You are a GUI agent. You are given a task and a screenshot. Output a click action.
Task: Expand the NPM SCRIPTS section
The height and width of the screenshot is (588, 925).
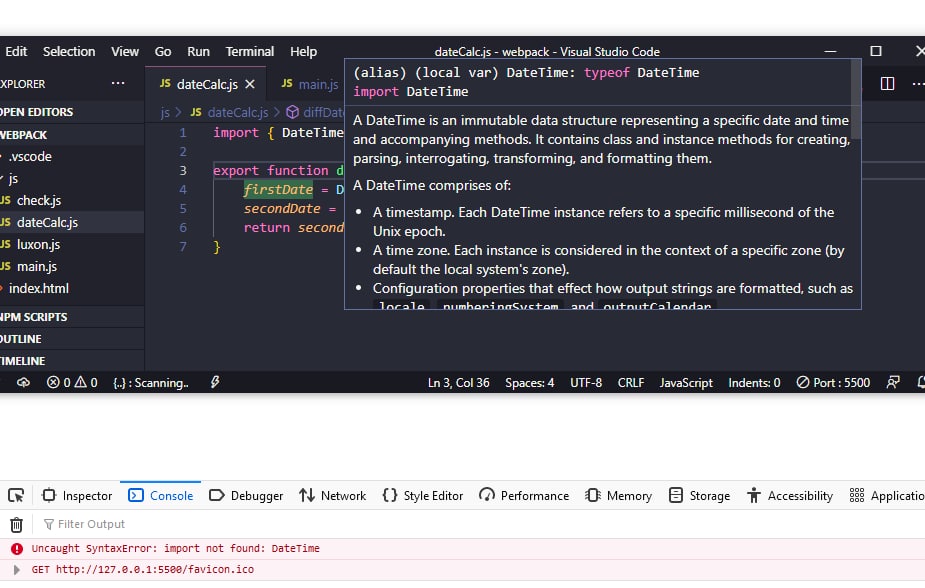72,317
